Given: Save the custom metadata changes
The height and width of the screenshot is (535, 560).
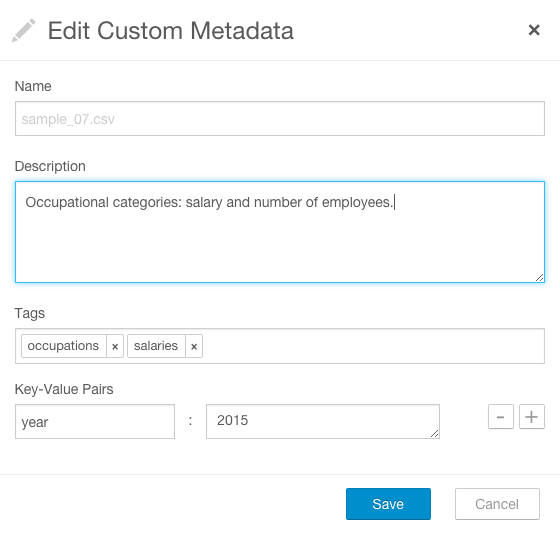Looking at the screenshot, I should (x=388, y=504).
